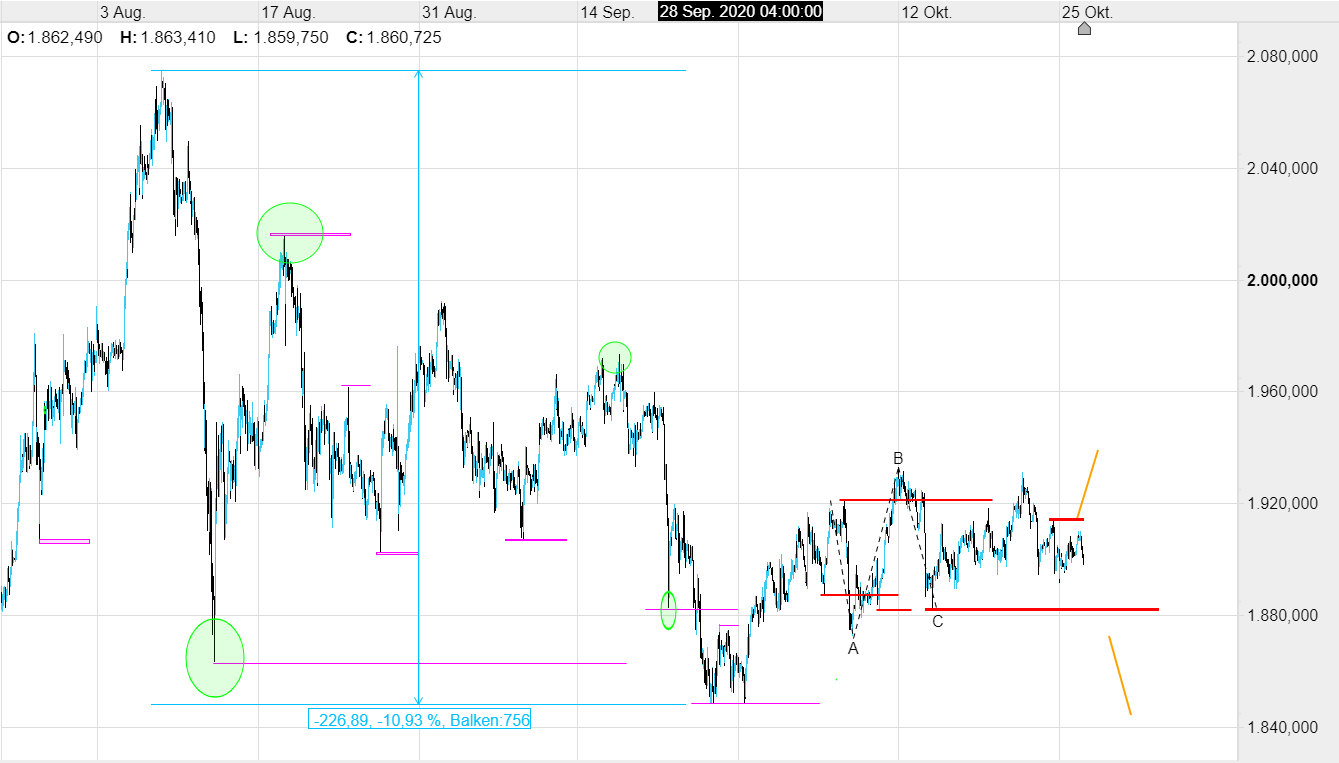Click the low value L:1.859,750
1339x763 pixels.
[281, 37]
